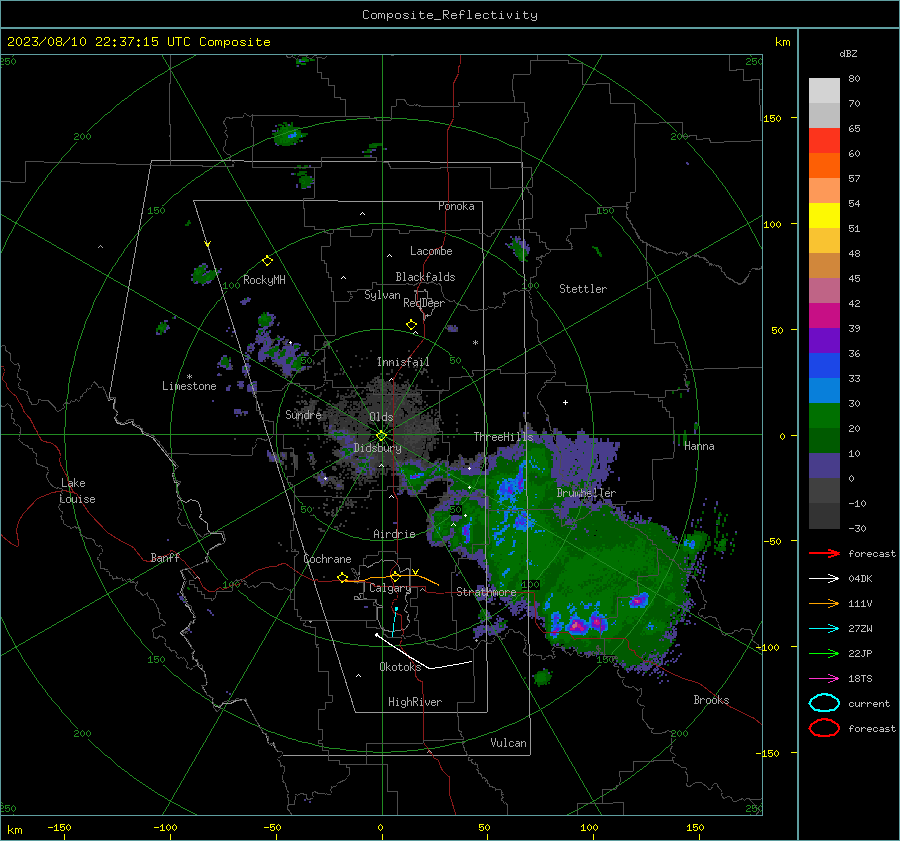Click the 04DK legend label

860,579
